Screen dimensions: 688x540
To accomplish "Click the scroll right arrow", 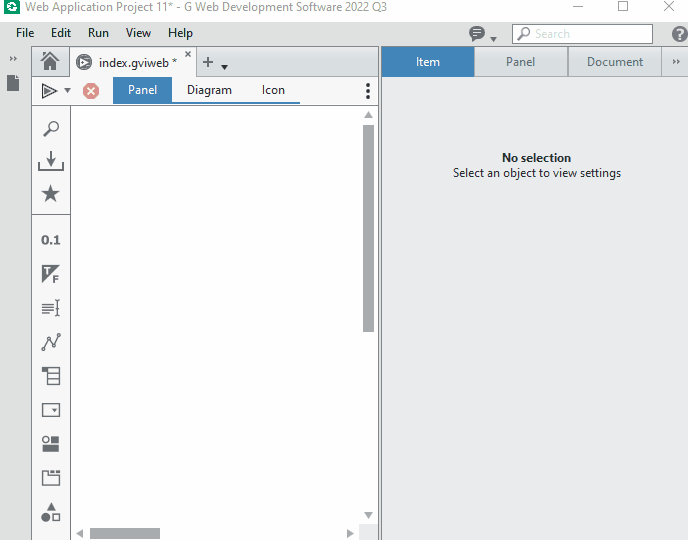I will coord(350,533).
